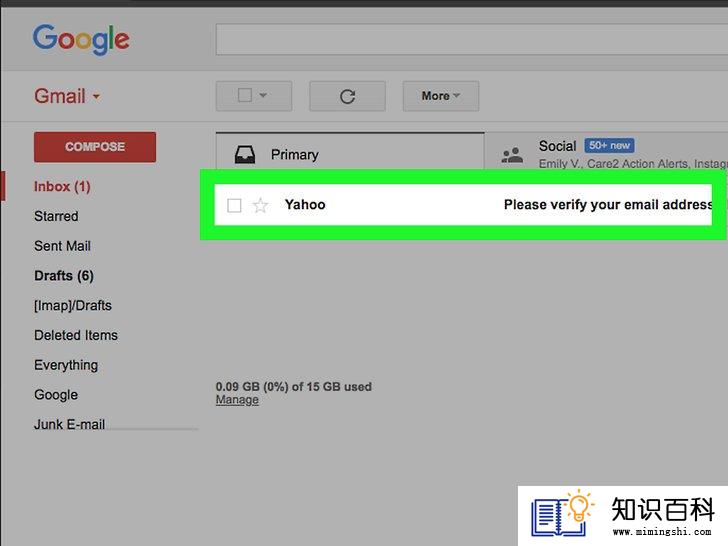Click into the Google search field
The image size is (728, 546).
point(472,39)
